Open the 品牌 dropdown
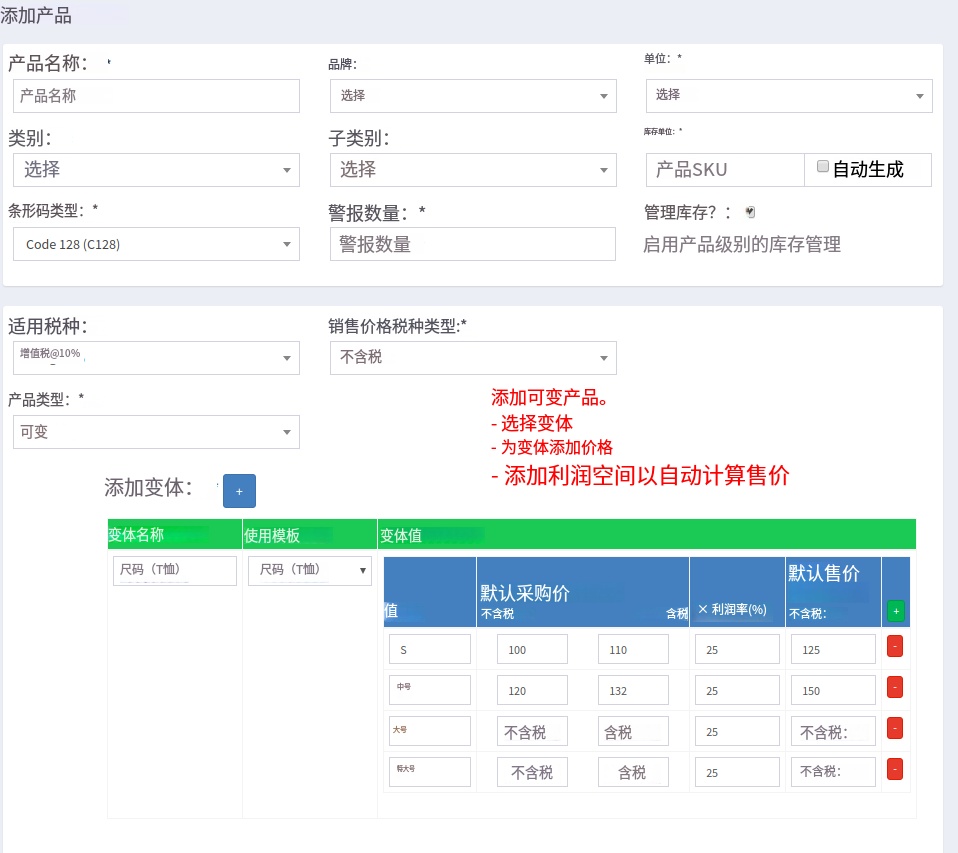The image size is (958, 853). [472, 96]
